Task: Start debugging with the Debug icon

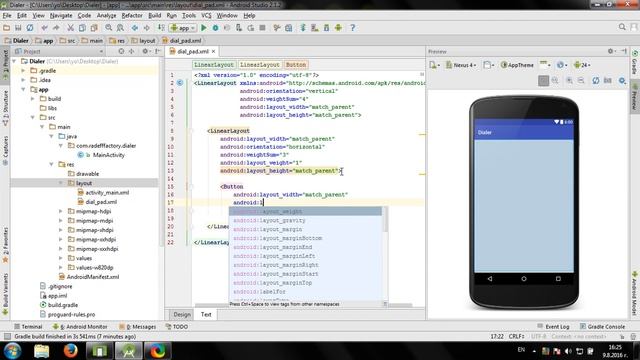Action: pyautogui.click(x=216, y=28)
